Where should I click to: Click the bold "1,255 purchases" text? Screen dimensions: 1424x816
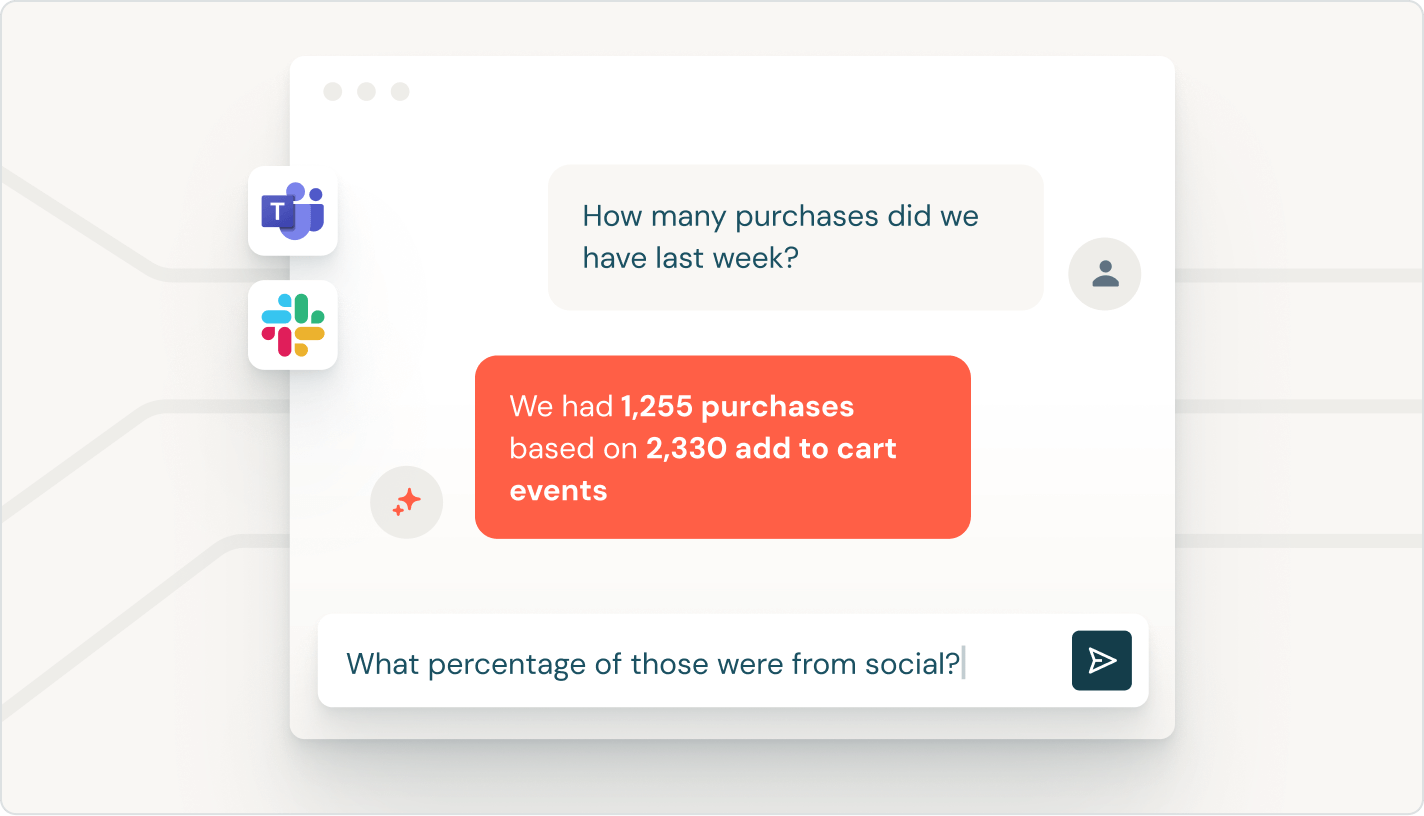click(737, 407)
